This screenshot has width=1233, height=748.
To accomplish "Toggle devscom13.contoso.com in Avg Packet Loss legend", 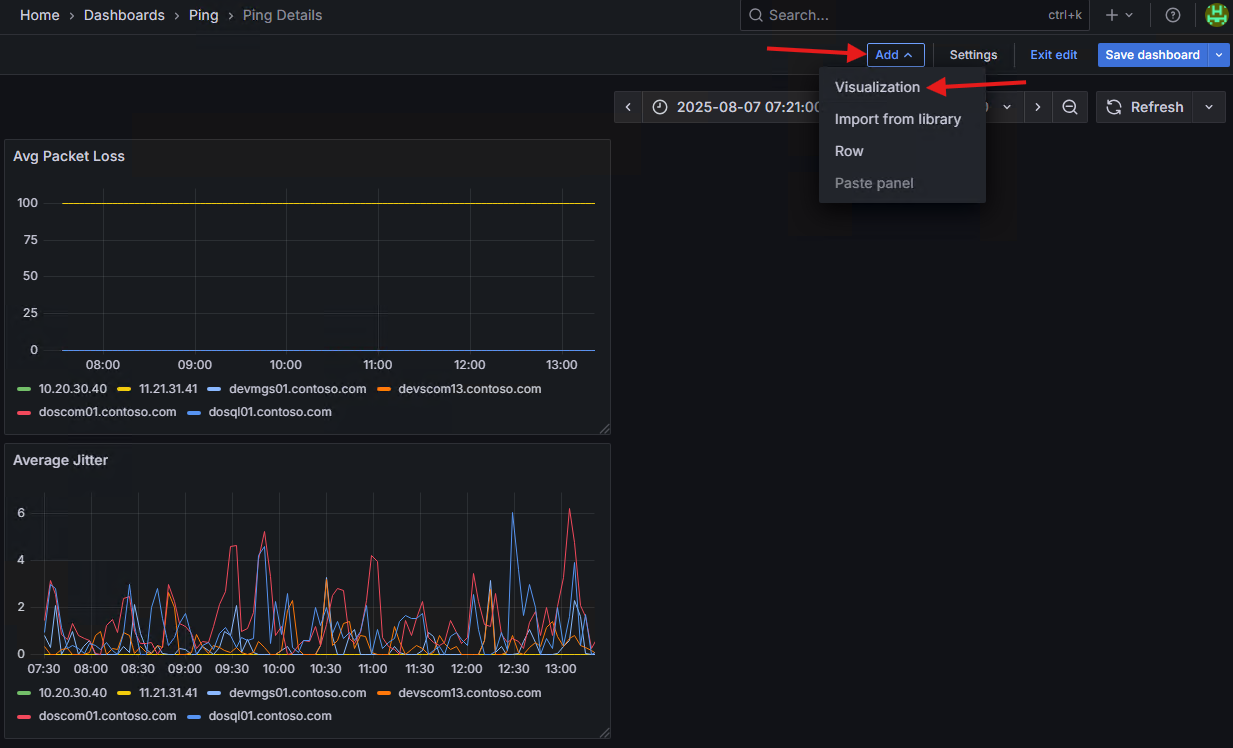I will tap(469, 389).
